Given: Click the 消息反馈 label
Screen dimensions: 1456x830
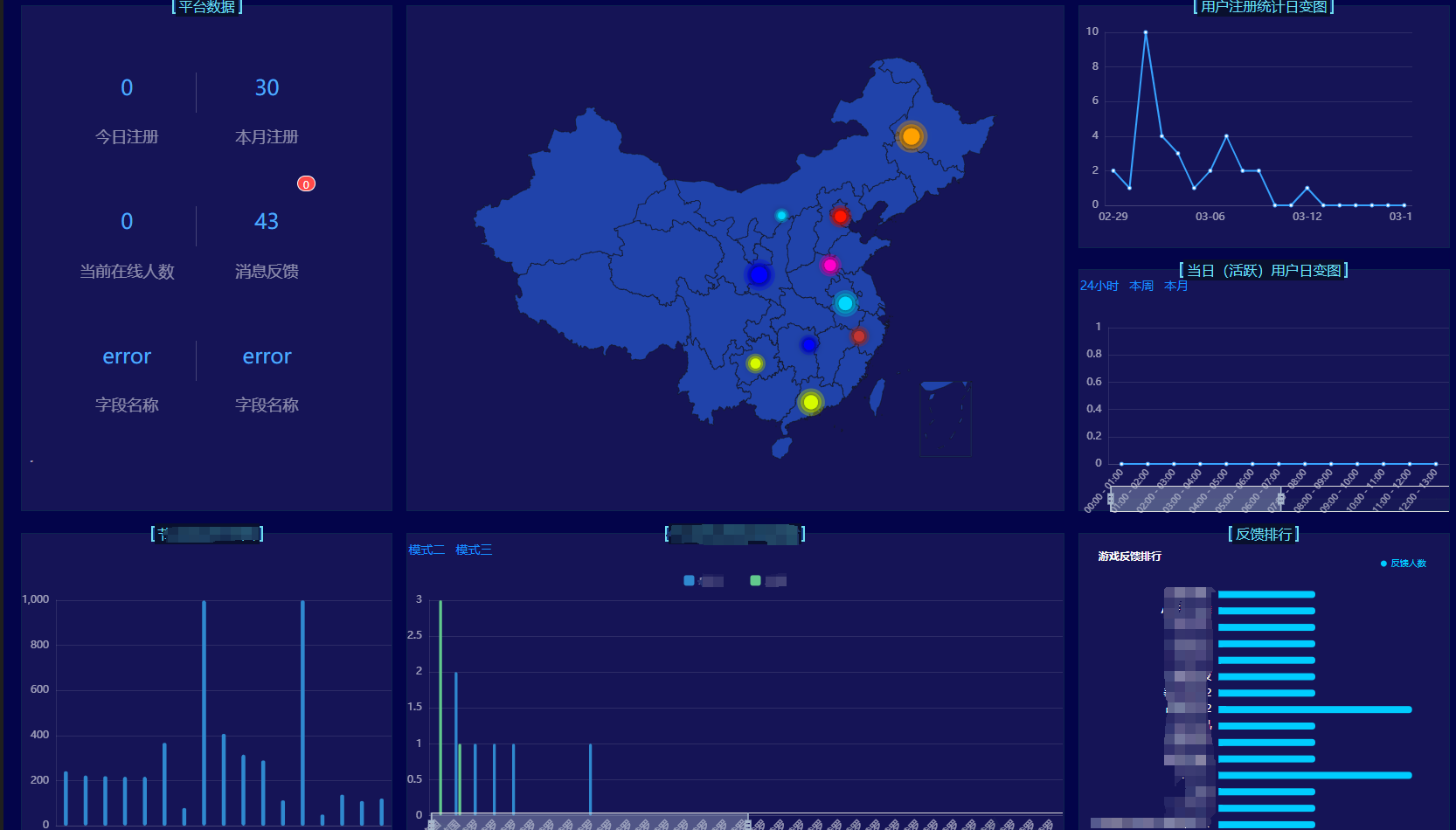Looking at the screenshot, I should 267,272.
